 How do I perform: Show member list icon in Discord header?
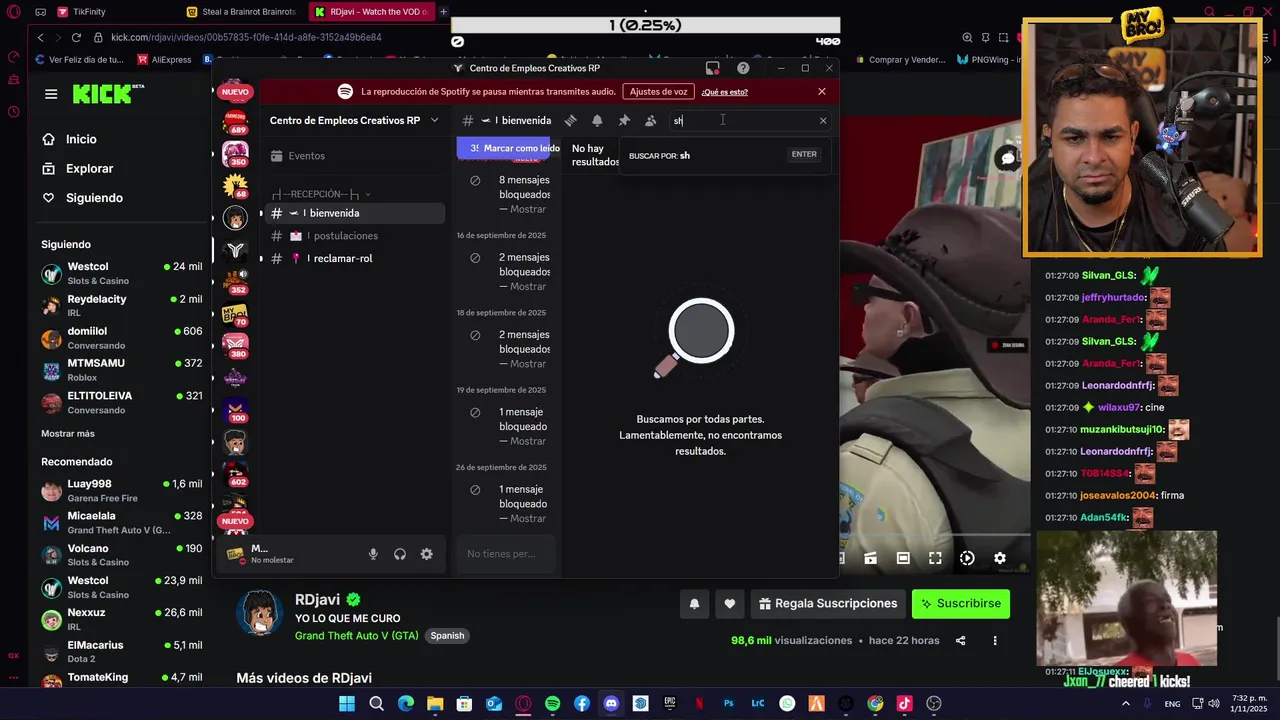point(651,120)
